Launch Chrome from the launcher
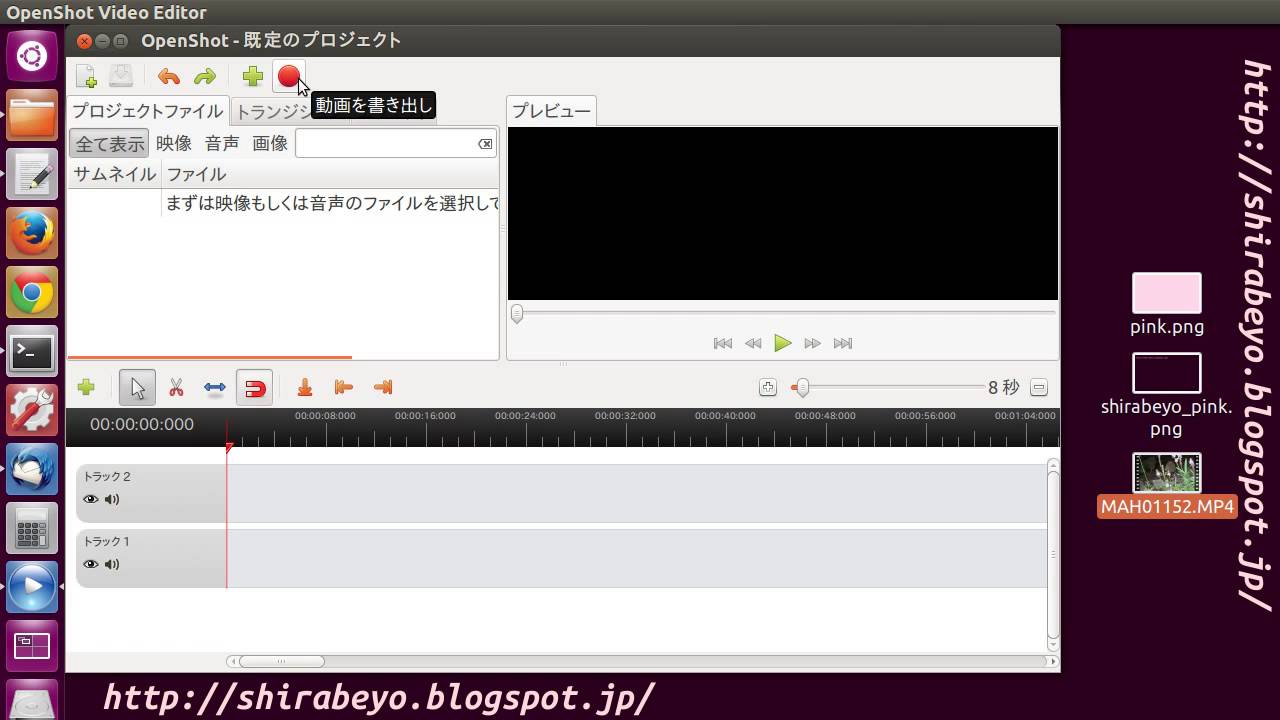 (x=32, y=293)
